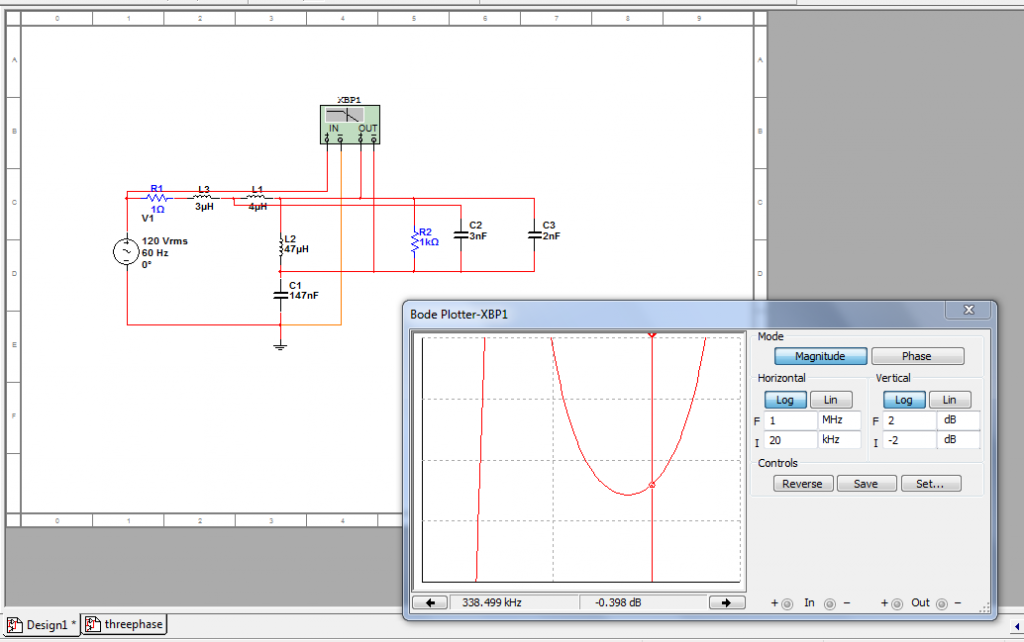The height and width of the screenshot is (642, 1024).
Task: Select resistor R2 1kΩ
Action: pos(415,240)
